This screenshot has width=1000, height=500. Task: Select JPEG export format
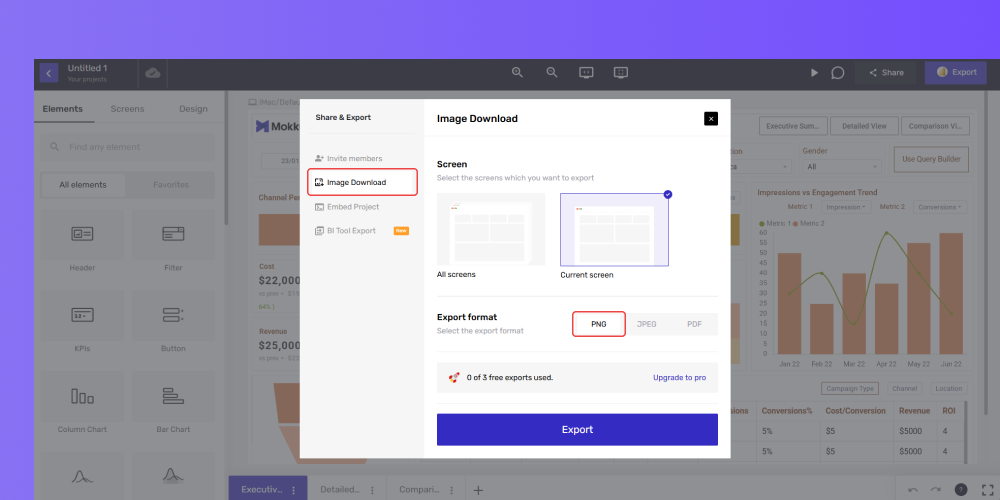coord(647,324)
